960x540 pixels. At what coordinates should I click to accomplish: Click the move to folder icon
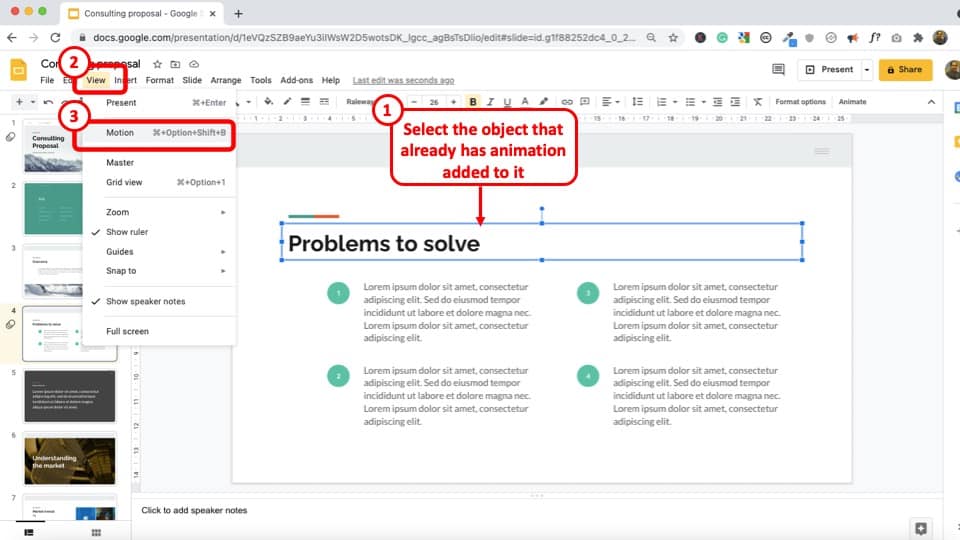[175, 64]
